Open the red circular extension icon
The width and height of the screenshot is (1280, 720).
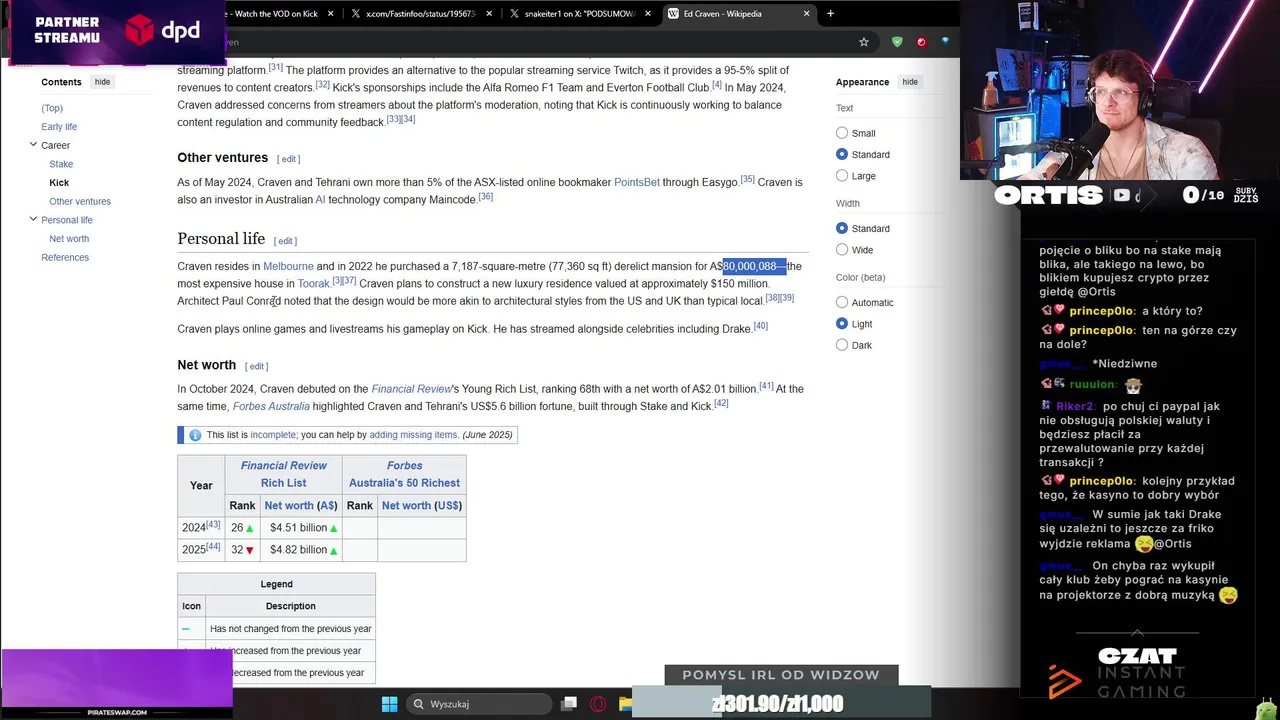tap(921, 42)
